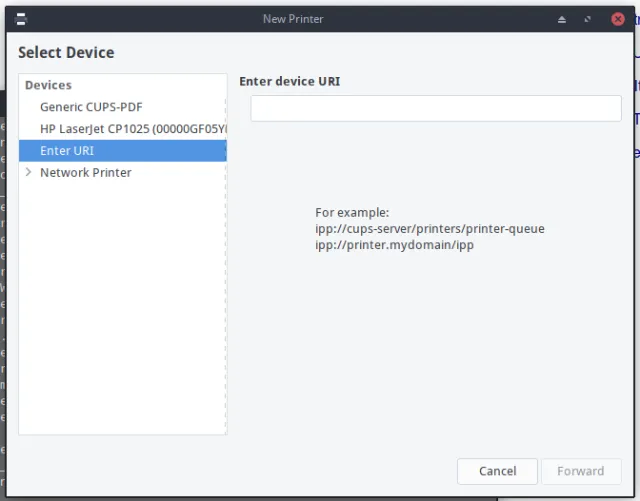Open the printer window menu icon
The image size is (640, 501).
click(21, 19)
